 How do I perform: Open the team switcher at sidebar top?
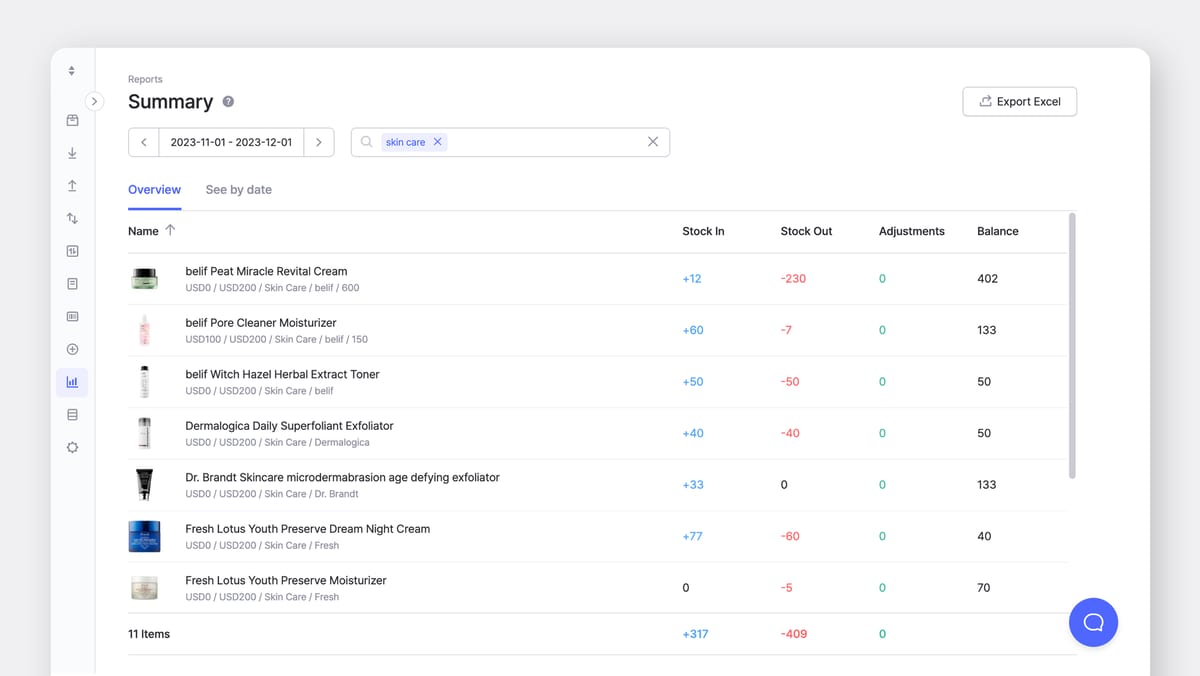(x=72, y=71)
